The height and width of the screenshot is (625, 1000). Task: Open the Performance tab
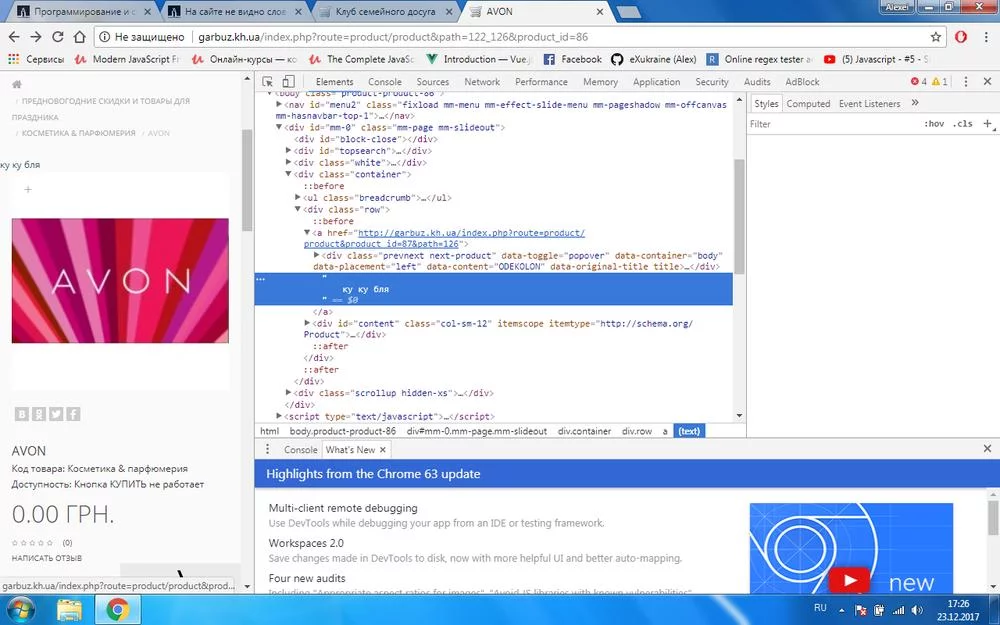[541, 82]
